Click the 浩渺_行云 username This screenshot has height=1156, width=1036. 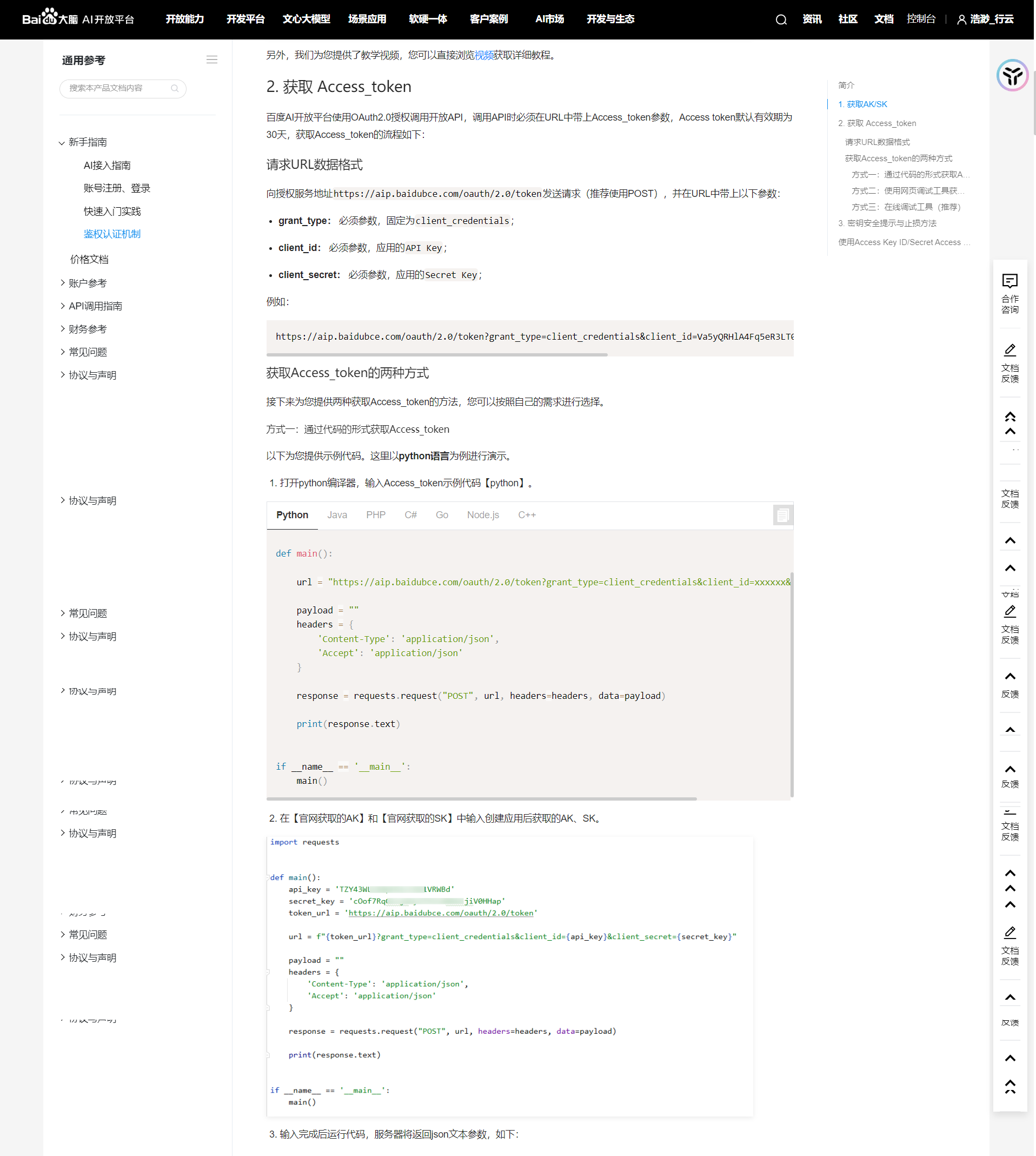coord(992,19)
